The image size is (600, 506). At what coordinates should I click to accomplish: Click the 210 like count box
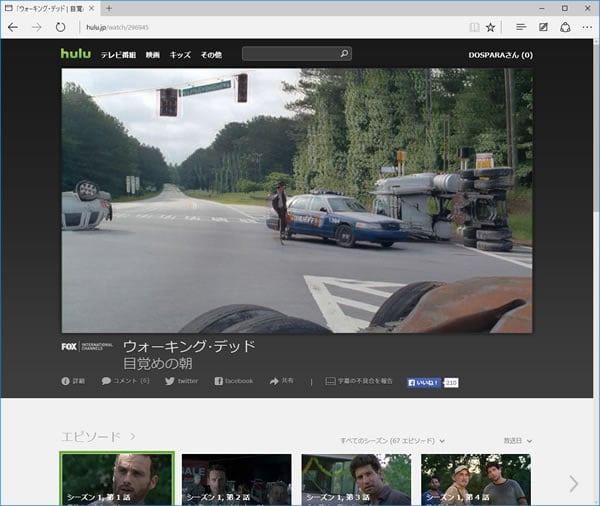[x=451, y=382]
